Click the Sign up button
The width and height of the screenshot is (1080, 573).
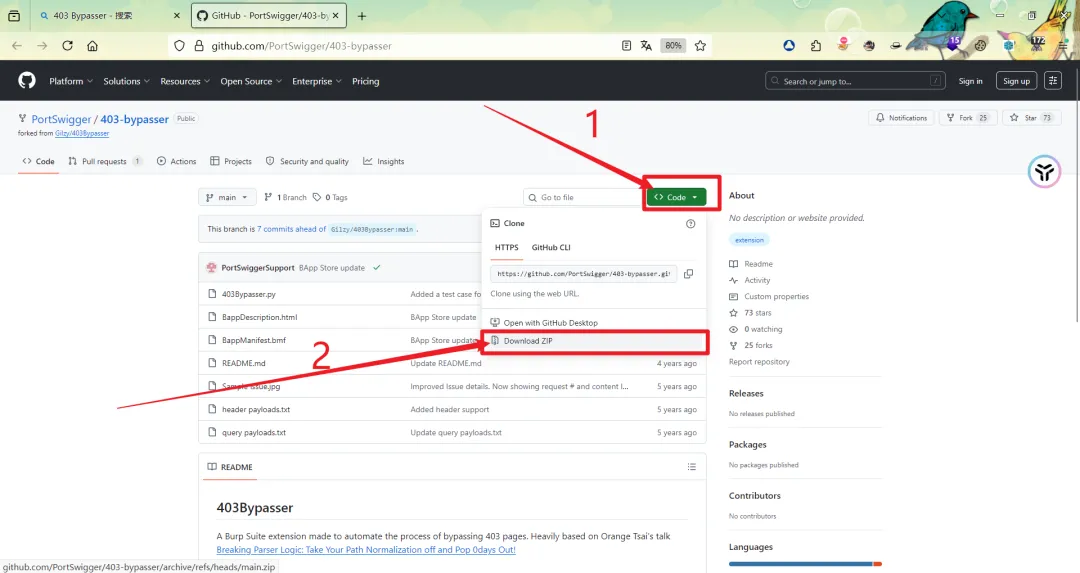(x=1016, y=81)
